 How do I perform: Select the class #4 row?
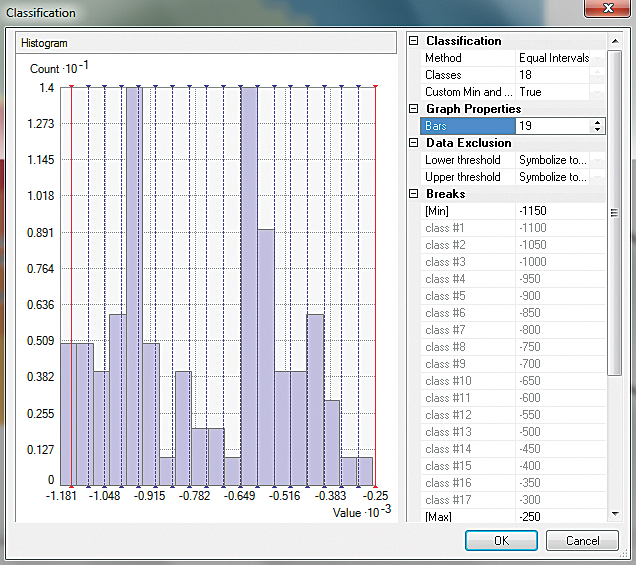(513, 279)
